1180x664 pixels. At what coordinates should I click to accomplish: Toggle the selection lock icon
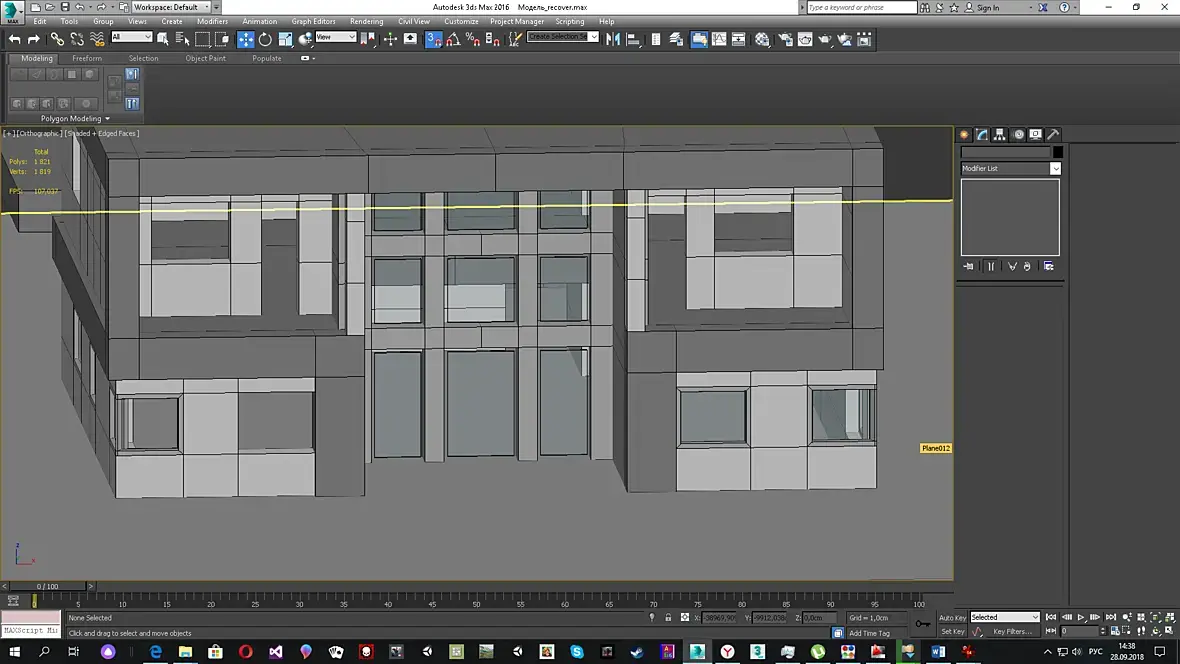[x=668, y=618]
